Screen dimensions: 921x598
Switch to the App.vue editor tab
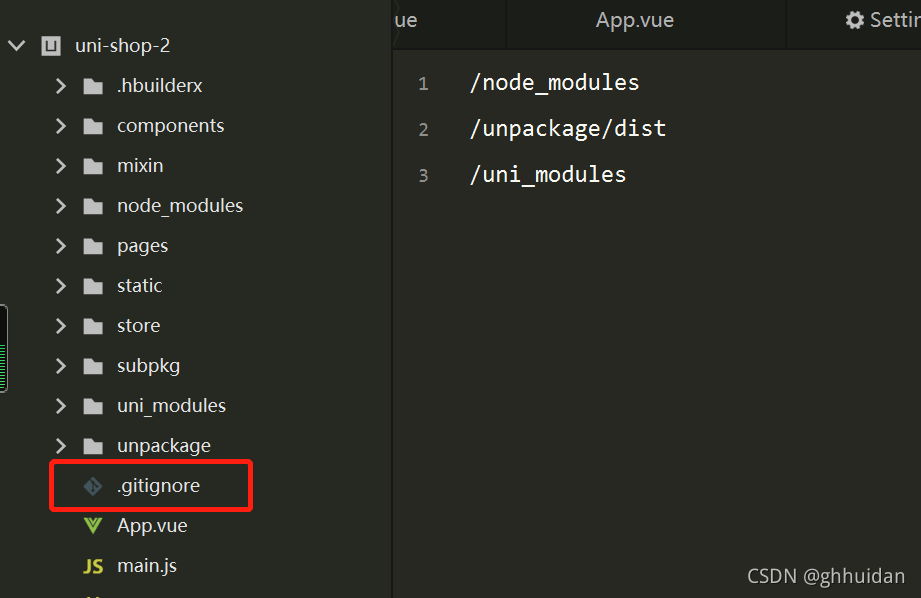tap(634, 20)
